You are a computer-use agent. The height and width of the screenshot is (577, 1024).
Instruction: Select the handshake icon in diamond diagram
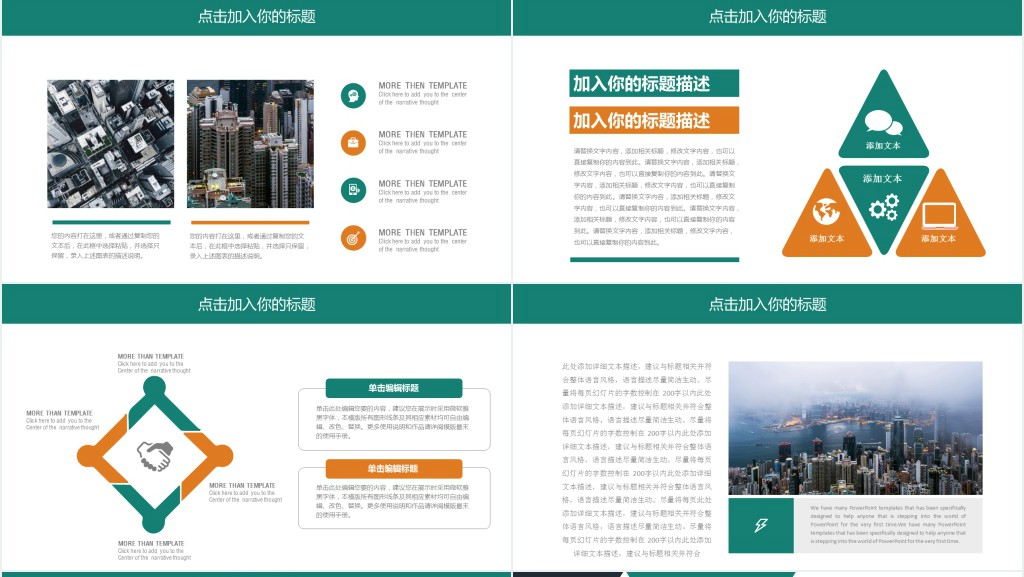(x=154, y=458)
